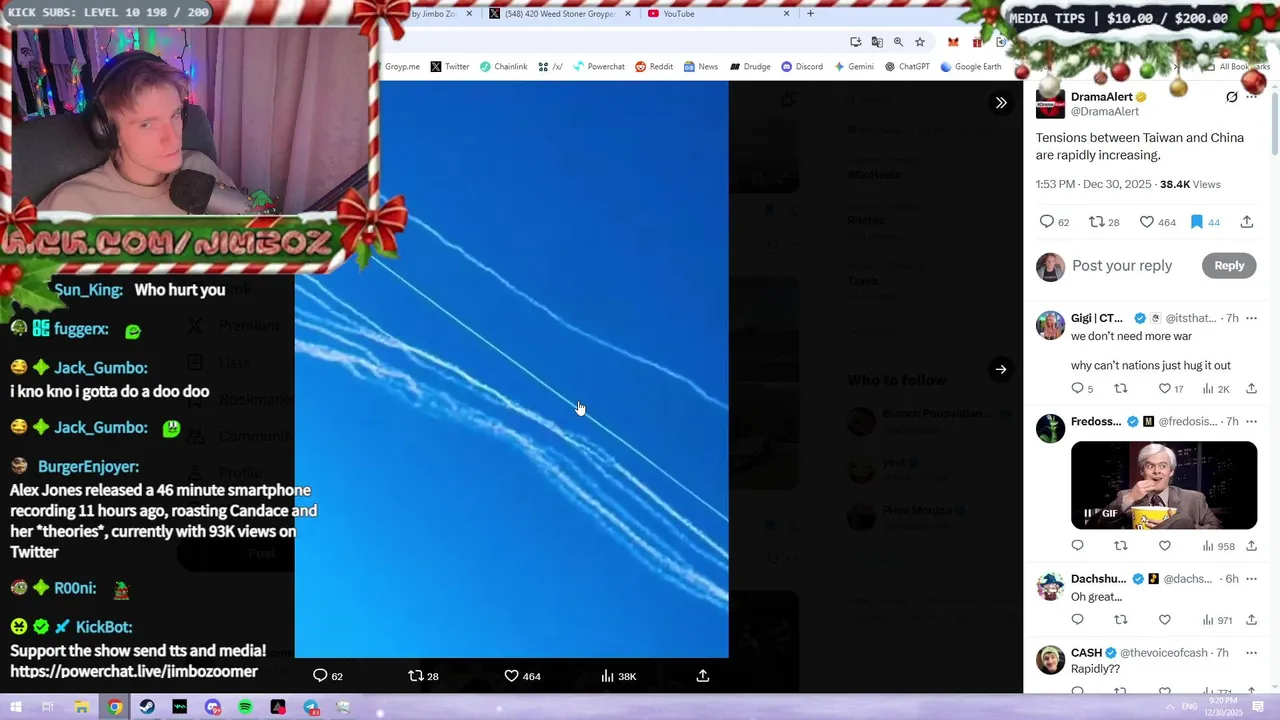Like Dachshu's 'Oh great...' reply
The image size is (1280, 720).
1164,620
